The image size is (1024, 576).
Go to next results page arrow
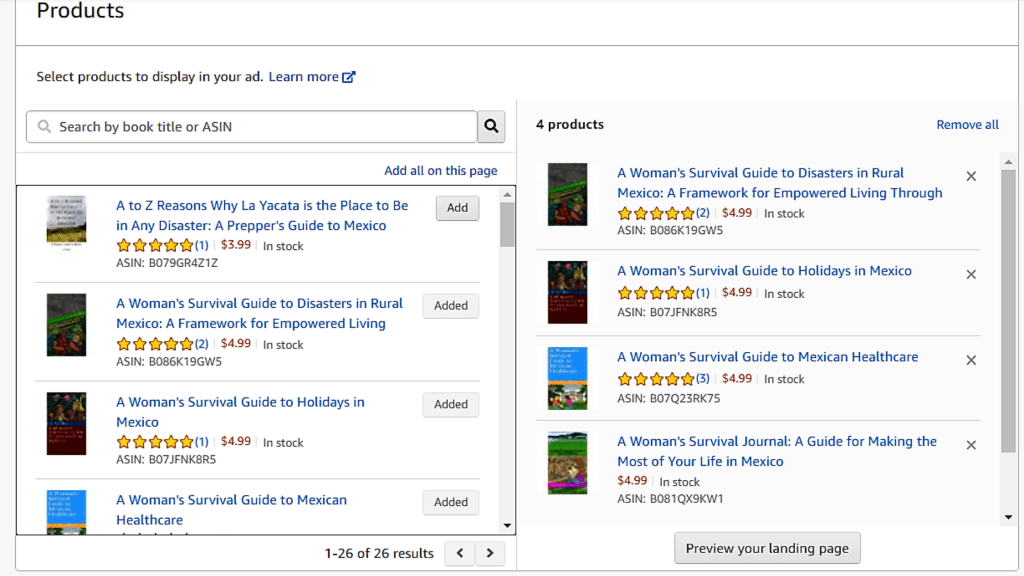tap(490, 553)
